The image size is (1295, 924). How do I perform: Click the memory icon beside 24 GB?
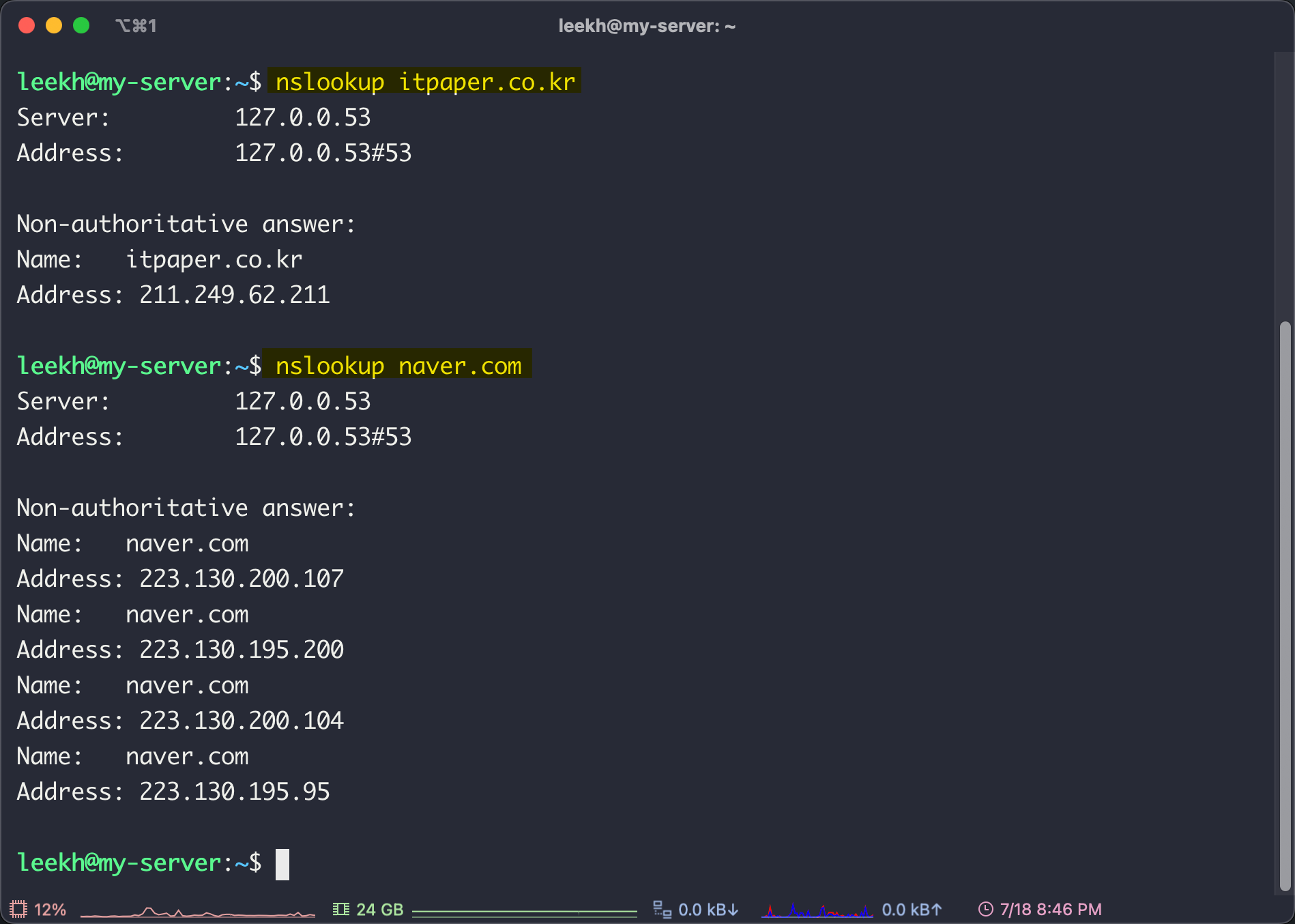340,909
